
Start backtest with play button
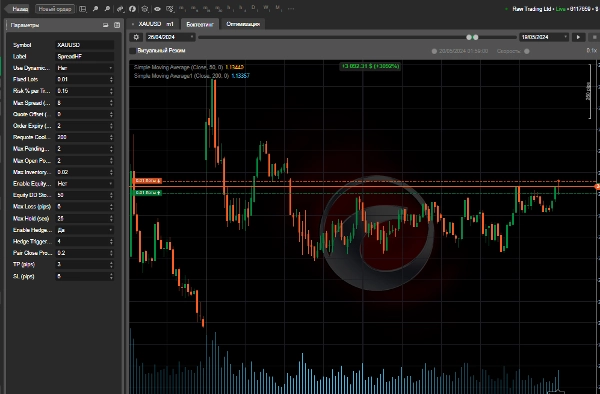tap(578, 37)
